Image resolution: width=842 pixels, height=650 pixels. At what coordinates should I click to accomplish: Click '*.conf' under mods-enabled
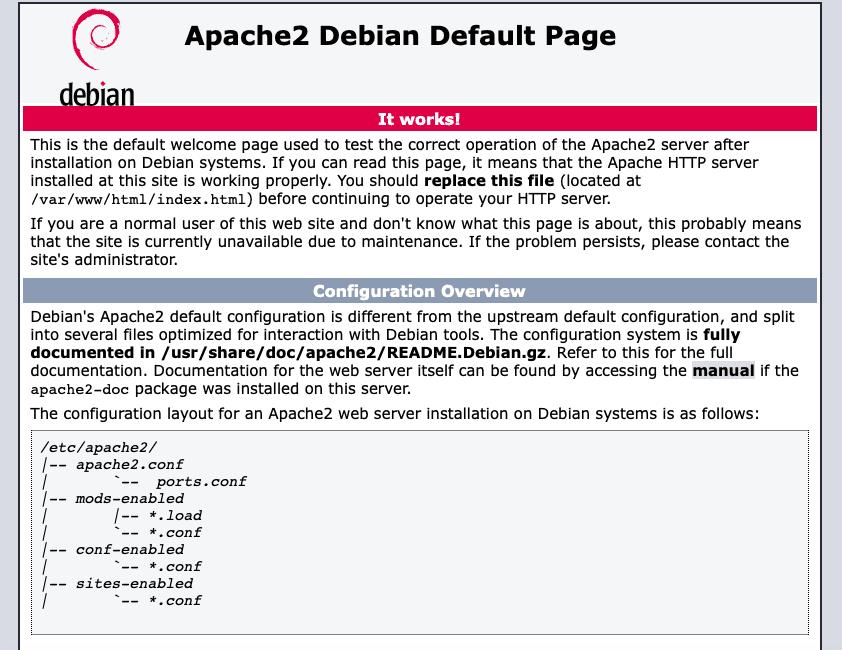pos(175,533)
